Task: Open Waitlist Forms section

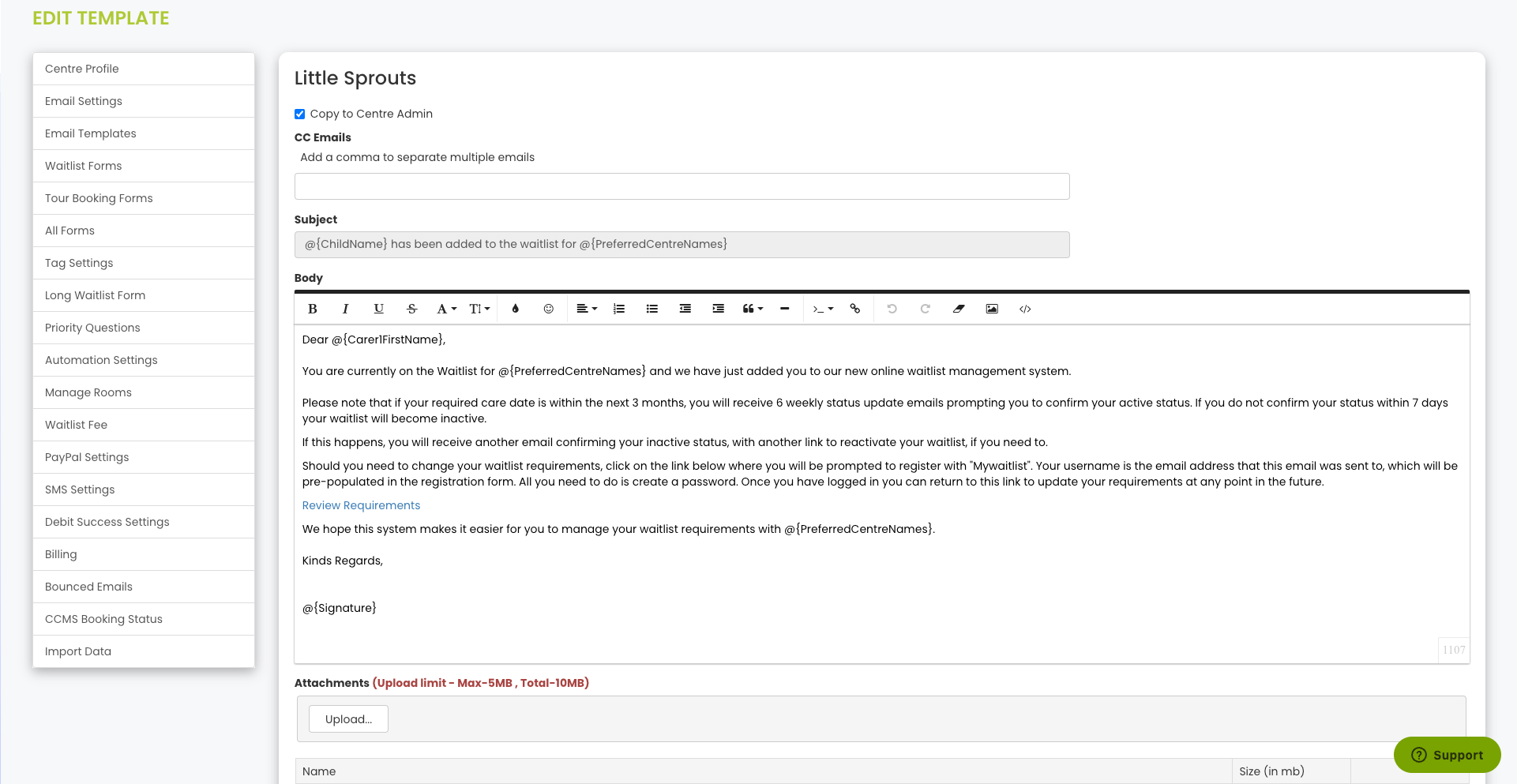Action: [x=144, y=166]
